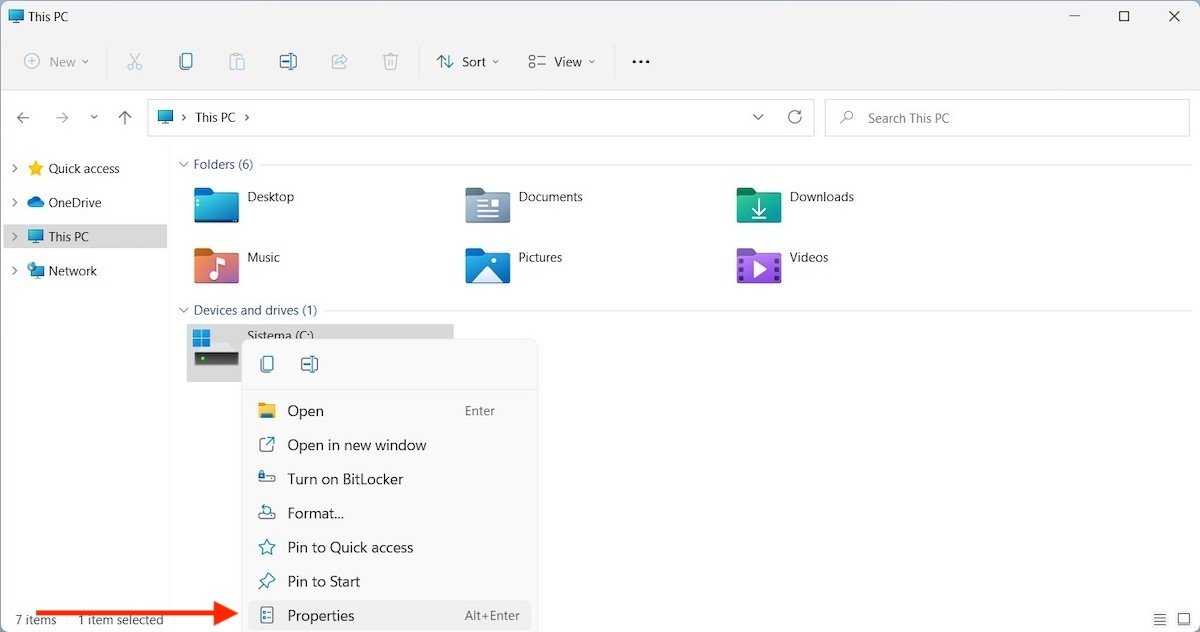Switch to details view in status bar
The width and height of the screenshot is (1200, 632).
(x=1160, y=620)
